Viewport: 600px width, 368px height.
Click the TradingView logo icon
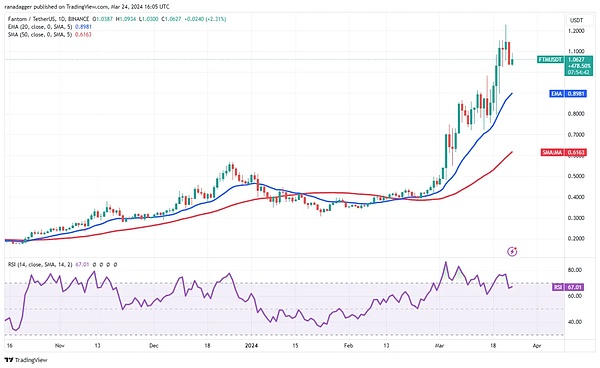(26, 360)
